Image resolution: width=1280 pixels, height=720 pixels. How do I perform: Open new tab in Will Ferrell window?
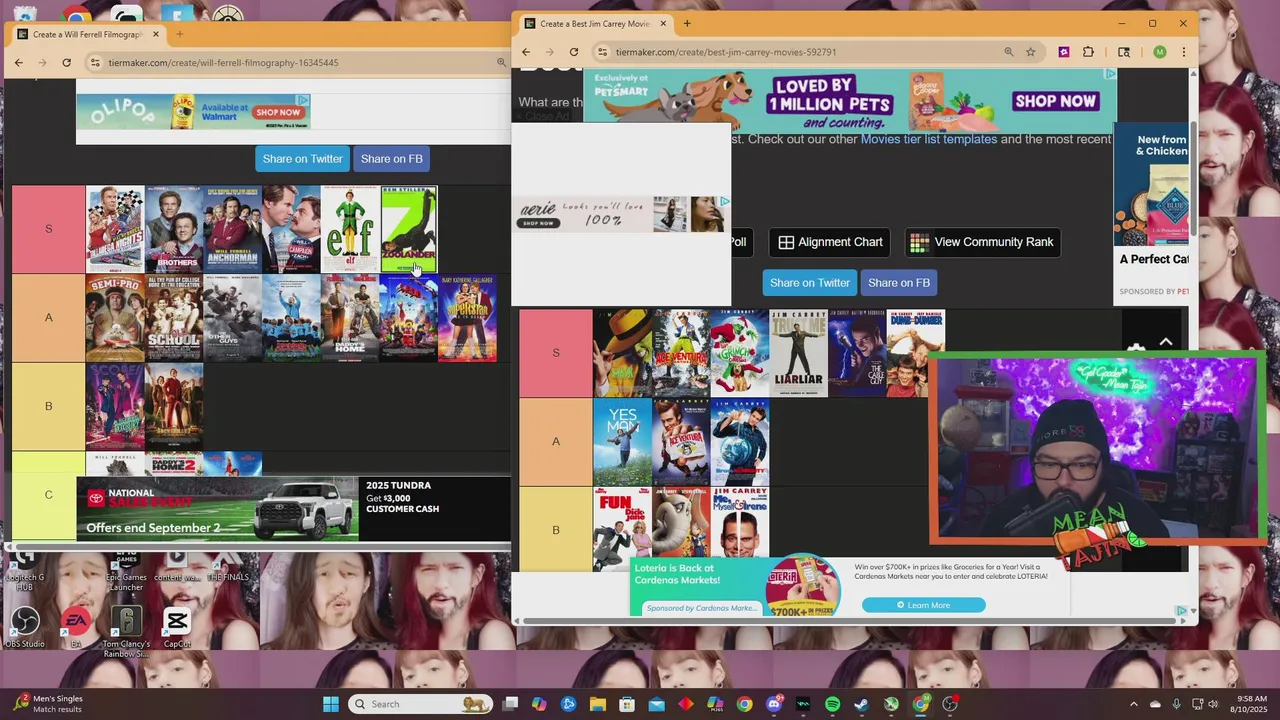pyautogui.click(x=180, y=34)
